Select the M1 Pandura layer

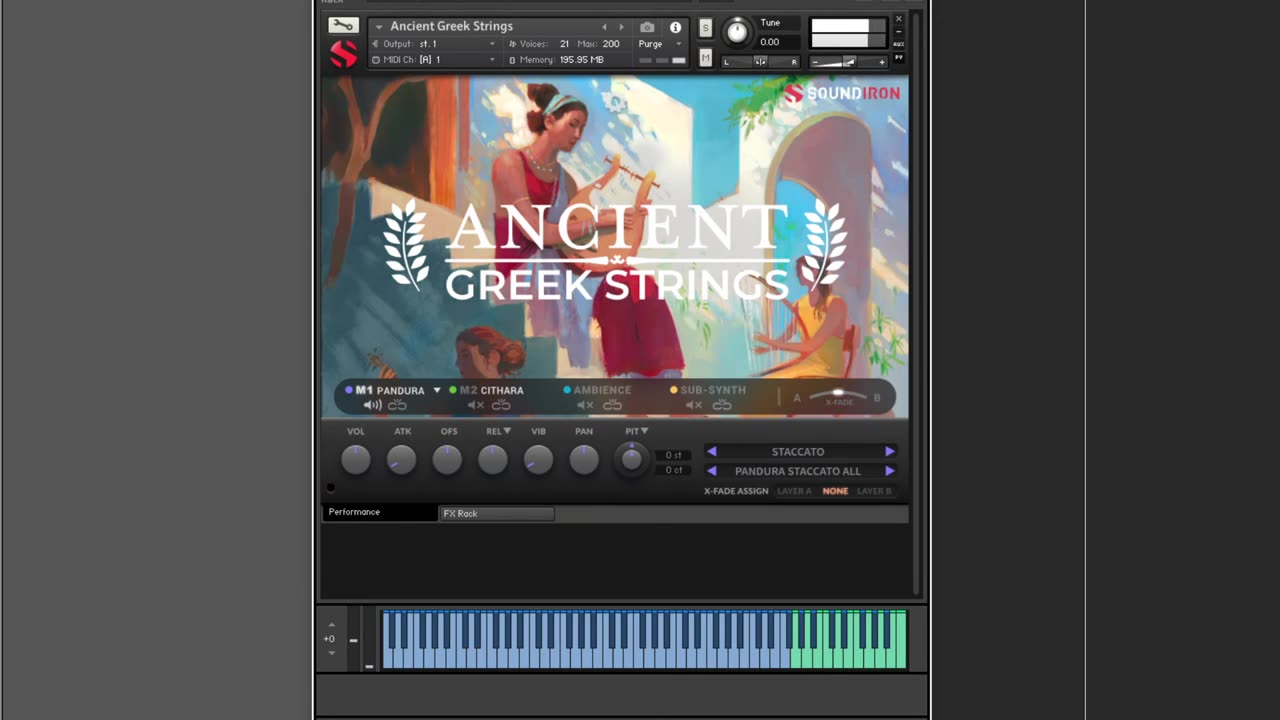click(x=385, y=390)
